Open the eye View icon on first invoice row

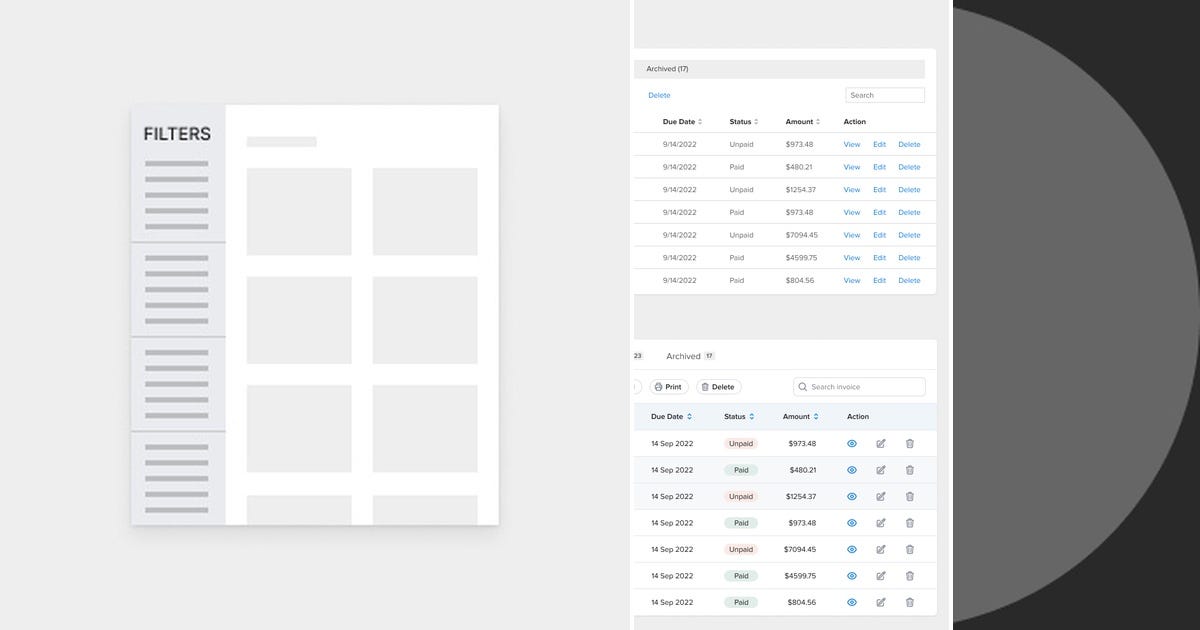tap(851, 443)
